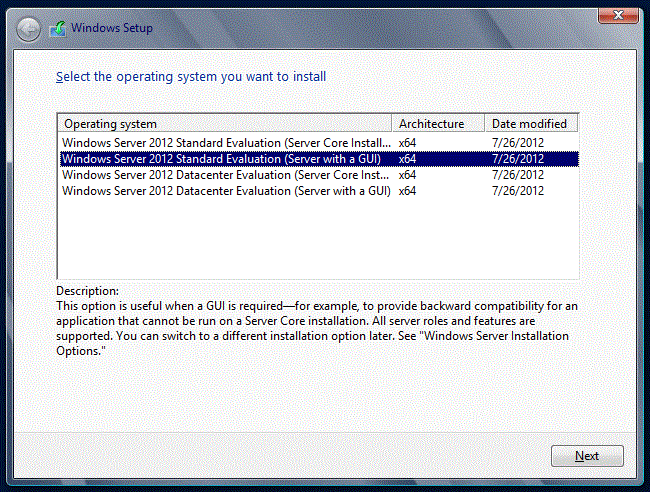
Task: Click 7/26/2012 in highlighted Standard GUI row
Action: coord(518,159)
